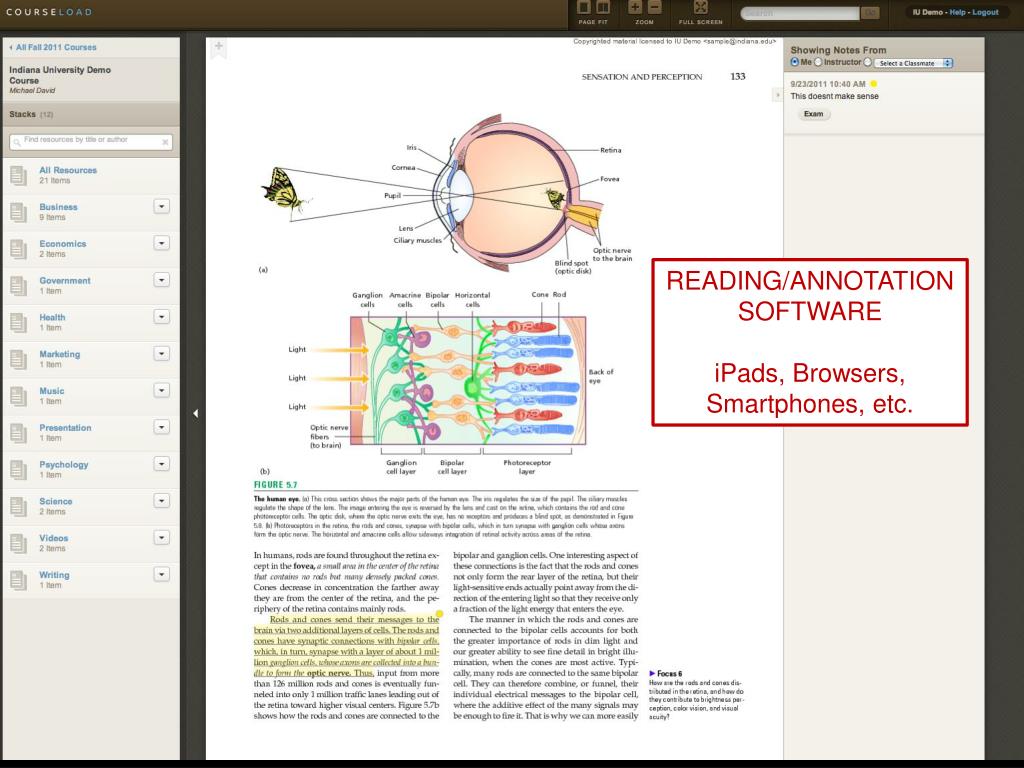The width and height of the screenshot is (1024, 768).
Task: Click the Find resources search field
Action: [x=88, y=142]
